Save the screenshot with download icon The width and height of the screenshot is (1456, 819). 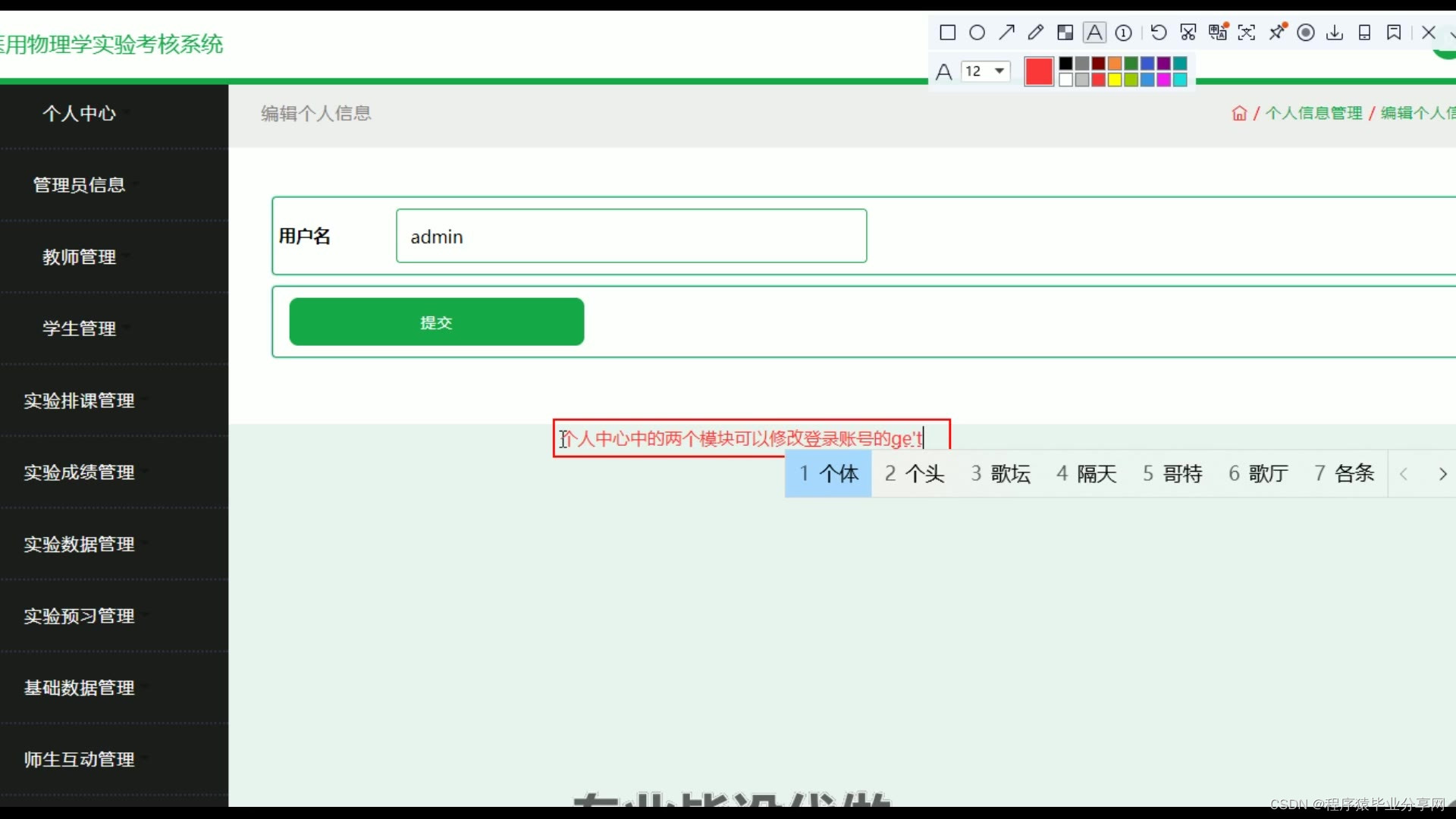tap(1335, 33)
